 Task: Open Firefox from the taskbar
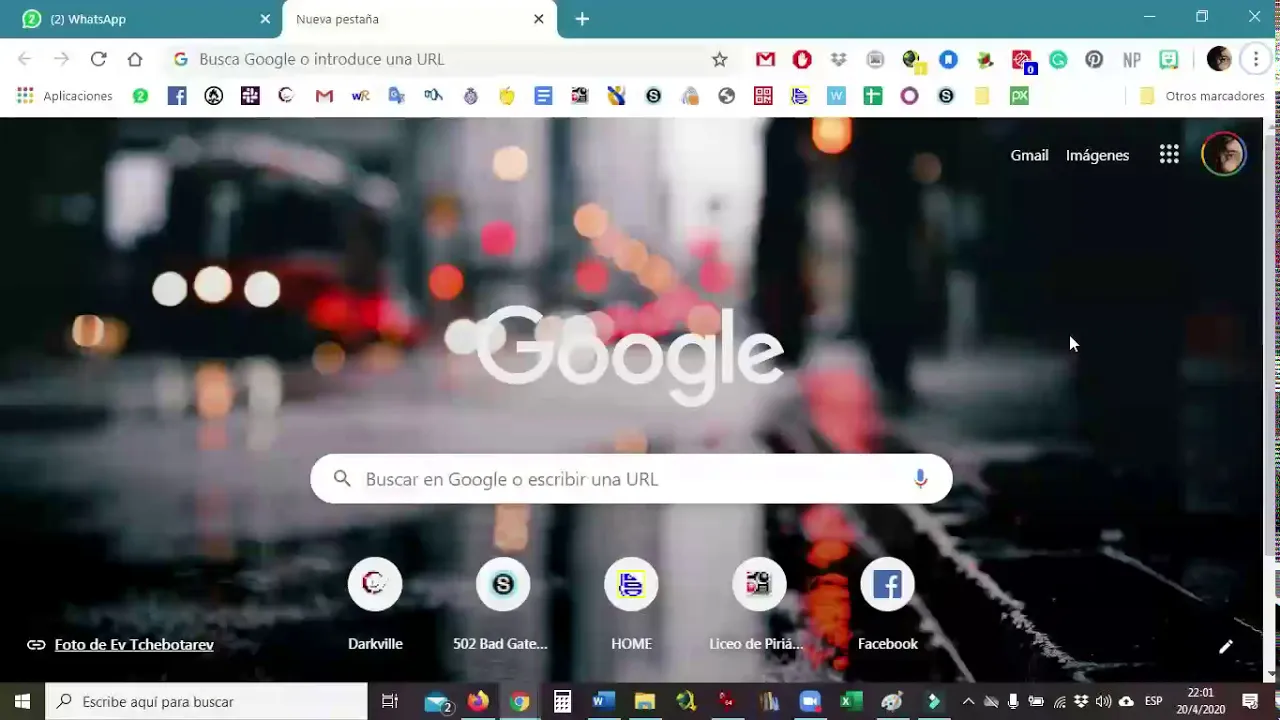click(478, 701)
